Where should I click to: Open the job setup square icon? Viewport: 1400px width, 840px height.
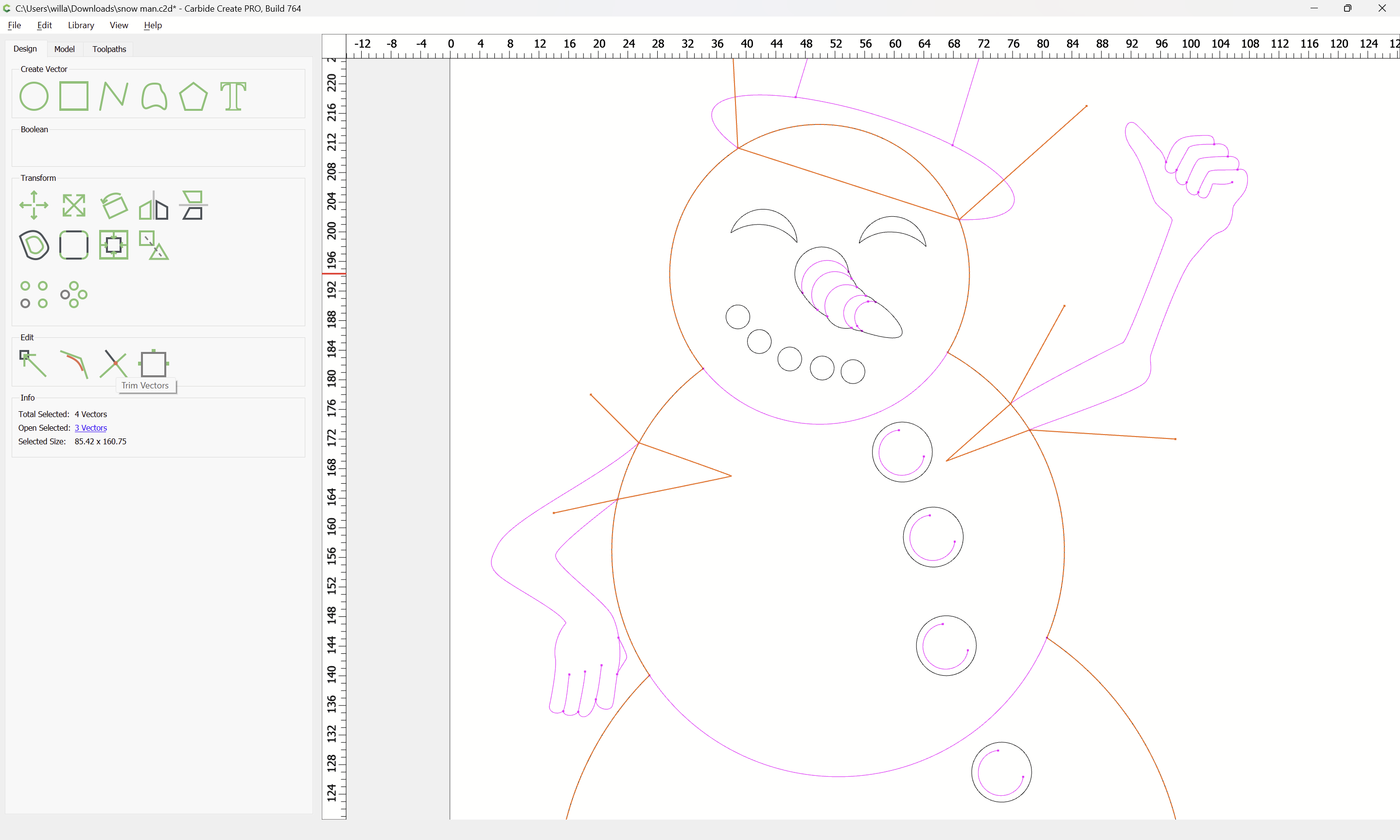tap(153, 364)
